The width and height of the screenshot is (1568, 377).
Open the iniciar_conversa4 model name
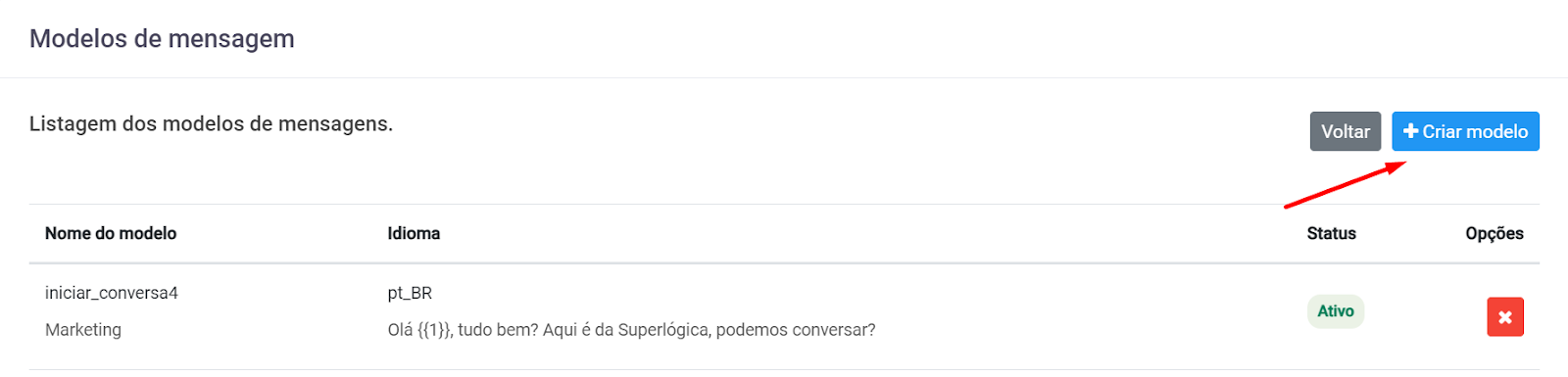(x=112, y=293)
